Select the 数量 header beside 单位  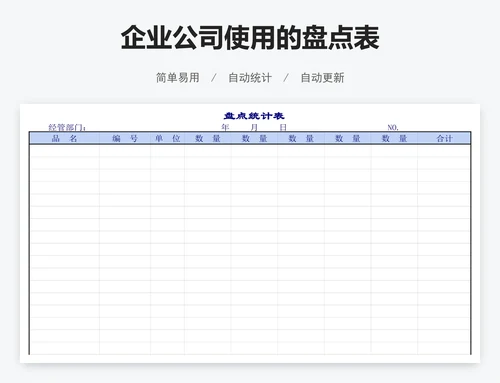208,138
